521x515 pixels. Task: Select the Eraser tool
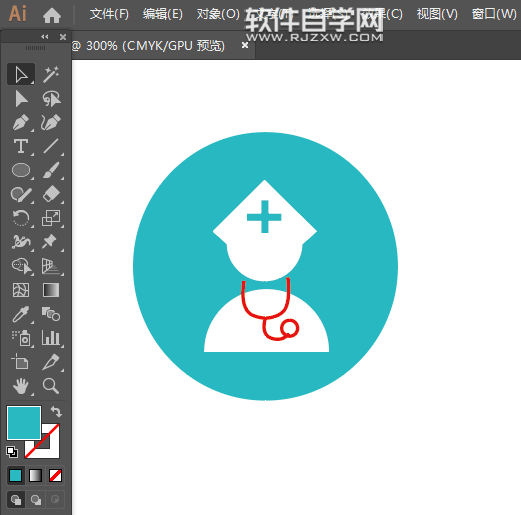coord(51,194)
